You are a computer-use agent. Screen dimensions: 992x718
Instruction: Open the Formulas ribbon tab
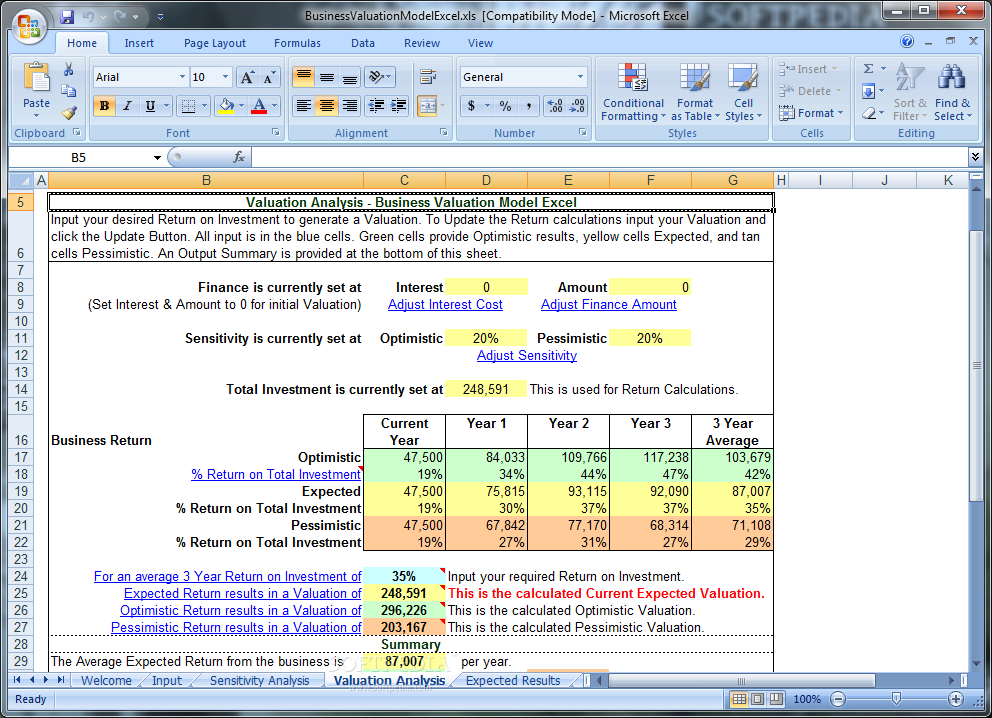(297, 43)
